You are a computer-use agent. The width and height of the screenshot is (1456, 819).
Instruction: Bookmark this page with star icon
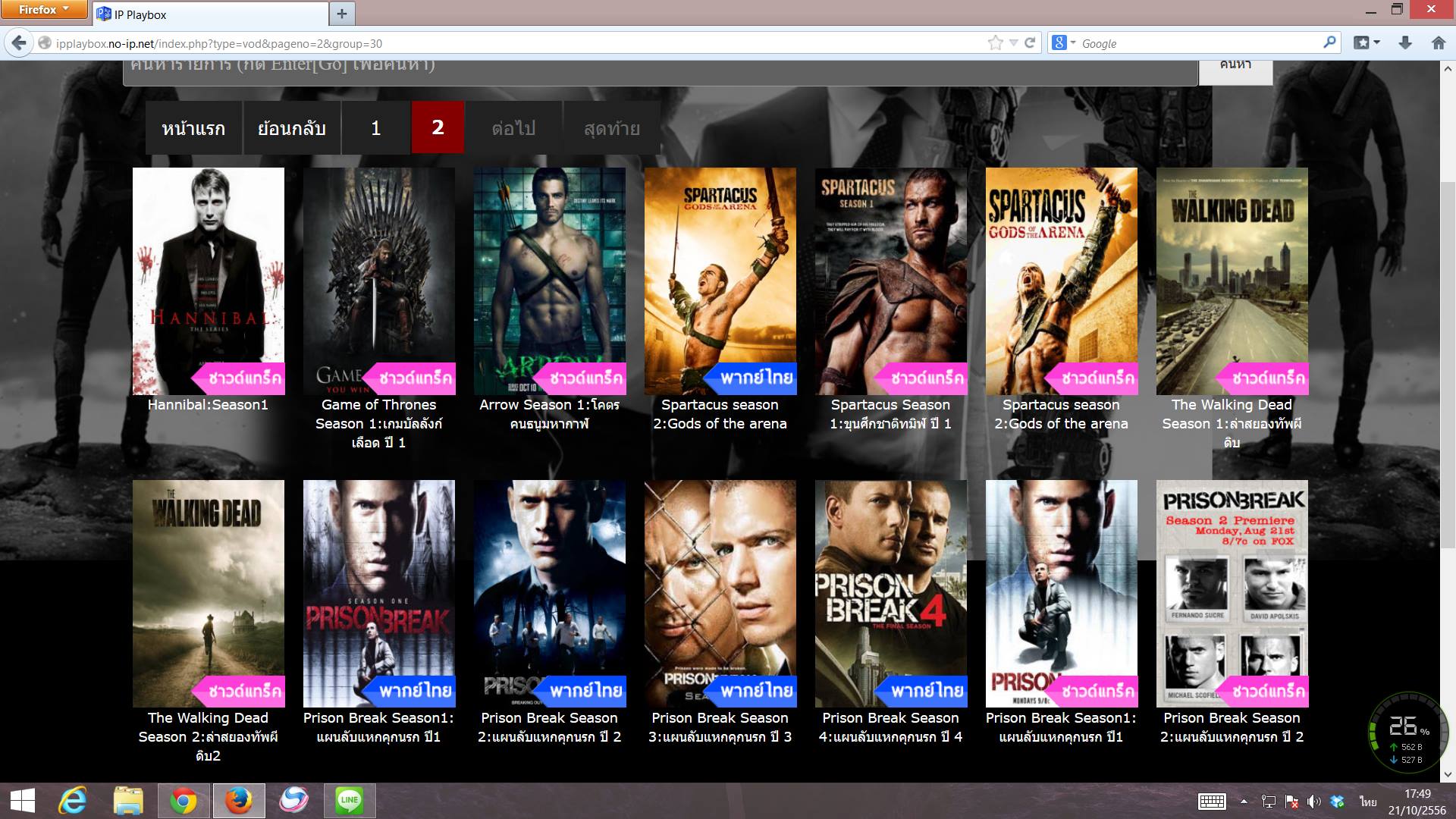[995, 43]
